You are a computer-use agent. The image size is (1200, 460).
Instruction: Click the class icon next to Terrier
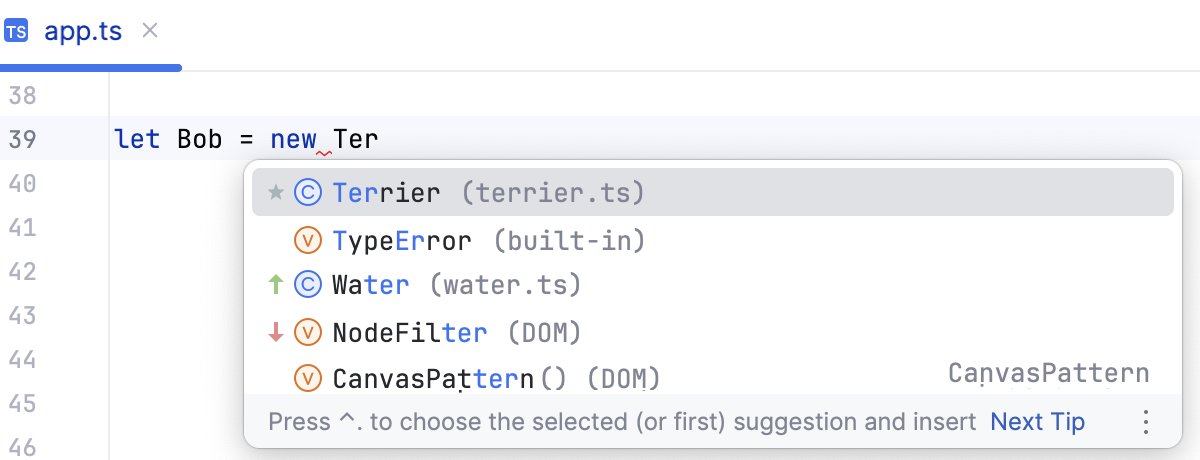pyautogui.click(x=308, y=193)
